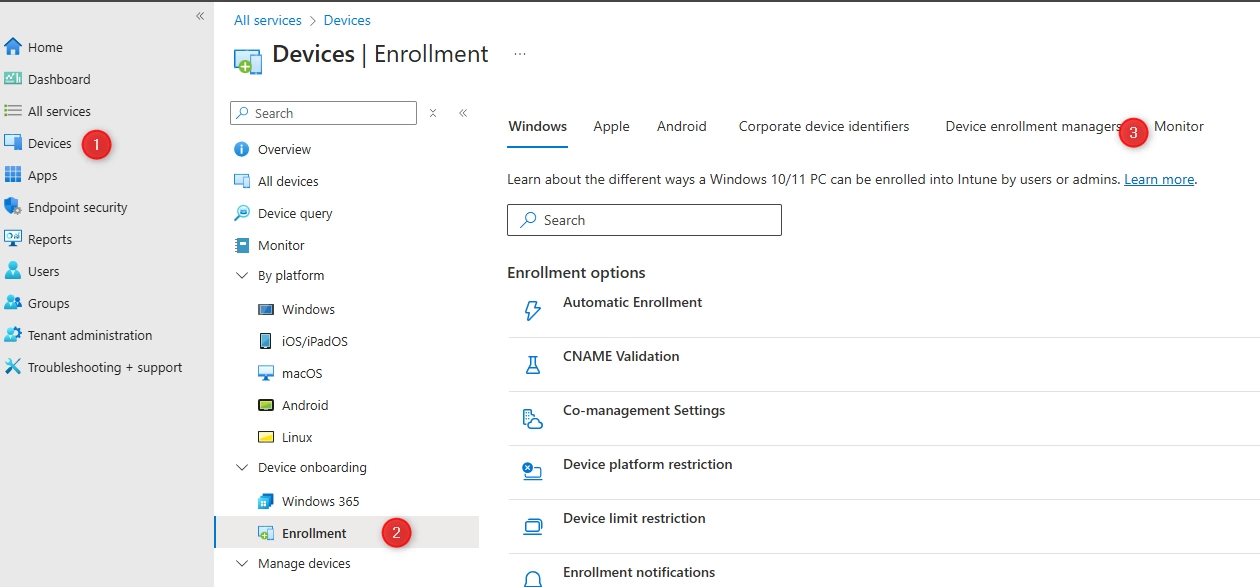This screenshot has width=1260, height=587.
Task: Click the macOS platform icon
Action: (x=265, y=373)
